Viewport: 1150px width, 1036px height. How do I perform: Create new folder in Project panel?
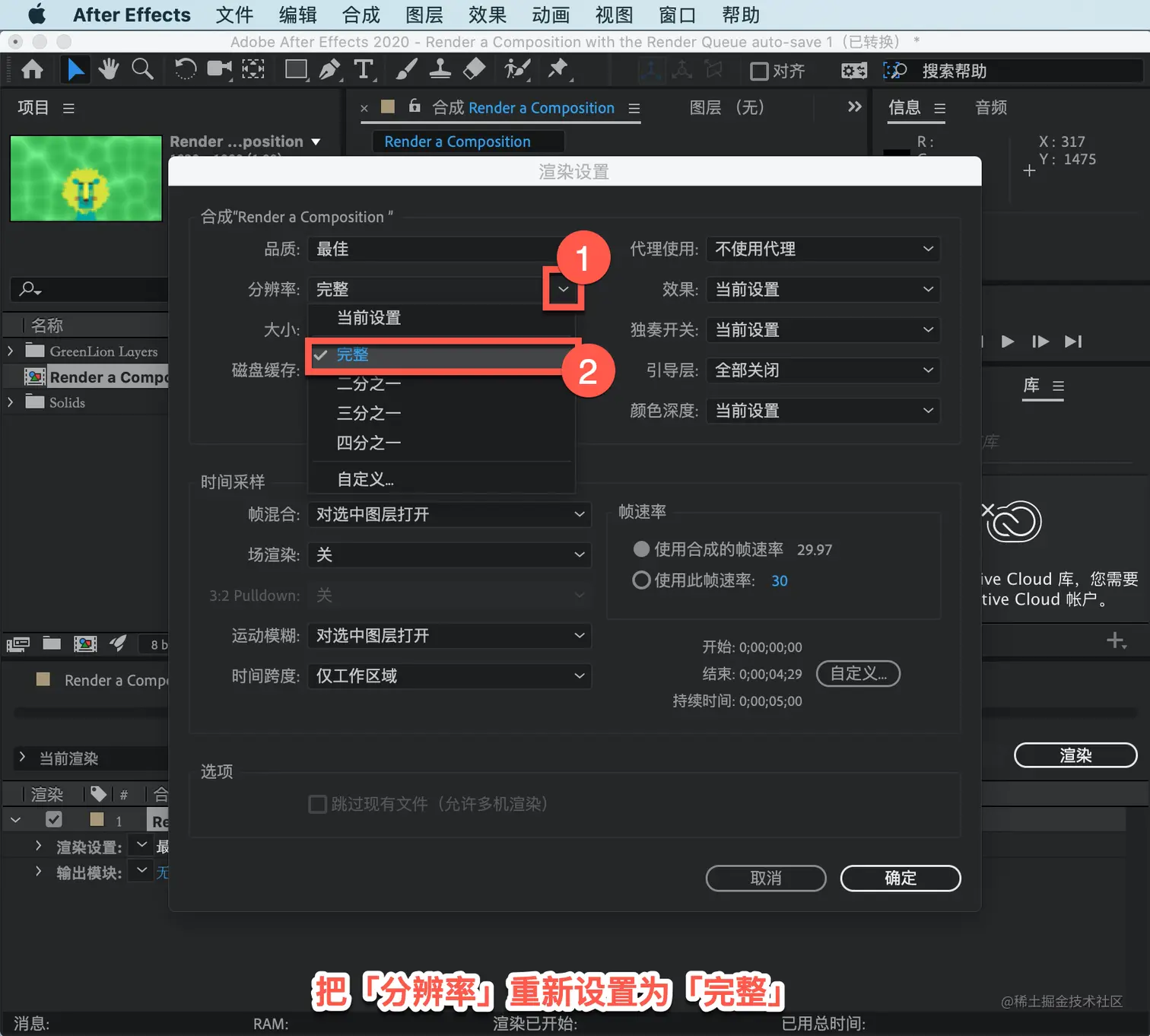52,644
